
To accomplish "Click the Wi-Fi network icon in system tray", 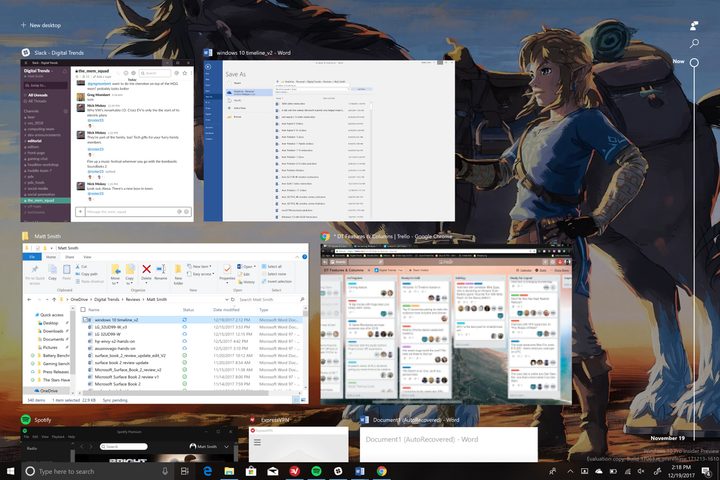I will pyautogui.click(x=627, y=471).
